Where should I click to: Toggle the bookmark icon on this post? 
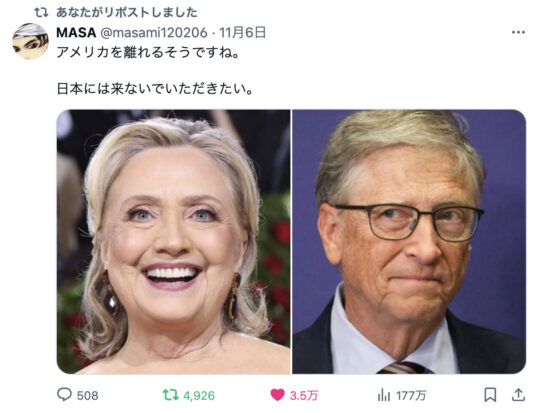[x=490, y=395]
